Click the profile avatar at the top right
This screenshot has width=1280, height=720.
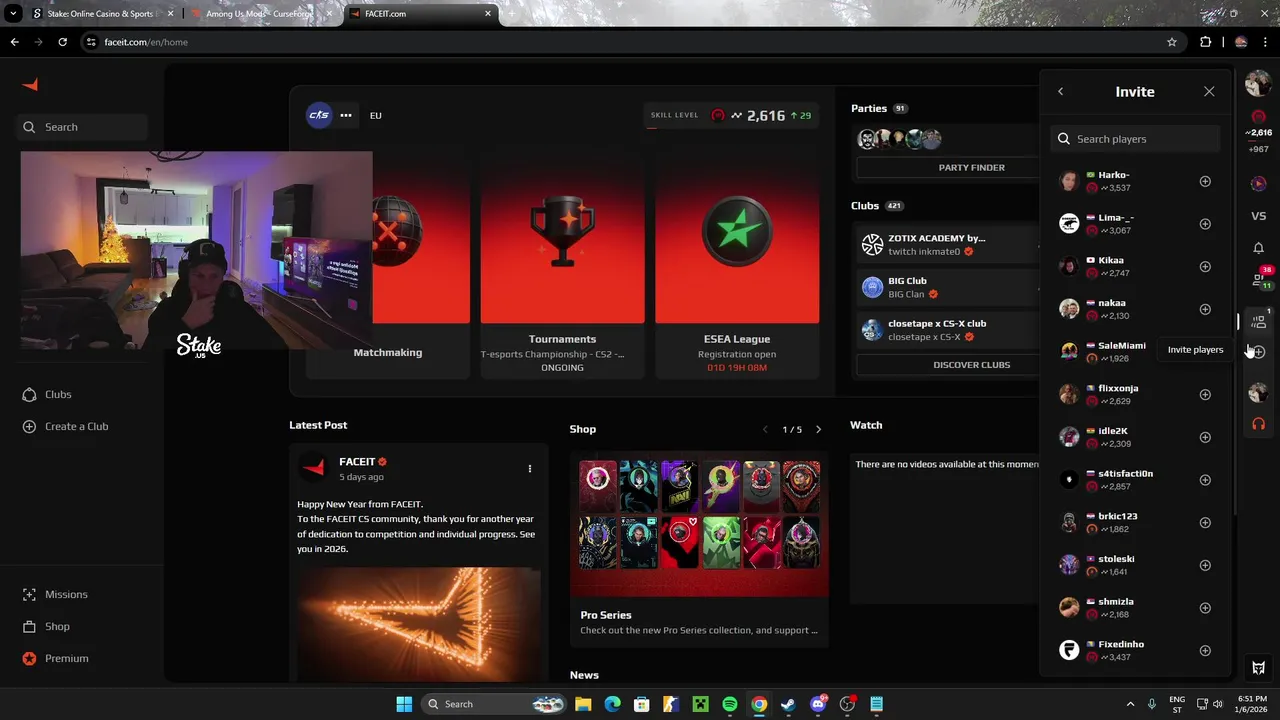pos(1258,85)
